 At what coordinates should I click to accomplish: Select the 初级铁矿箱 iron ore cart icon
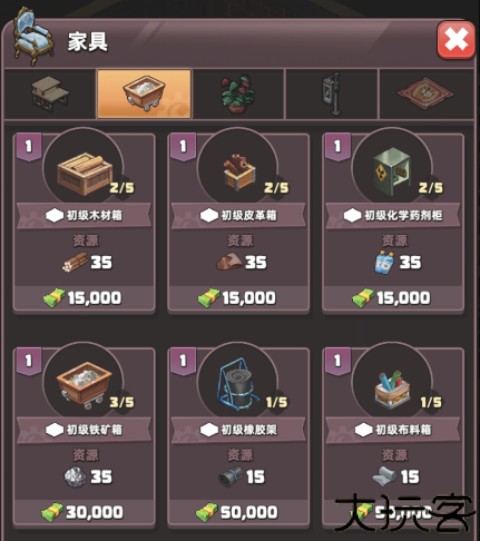click(84, 385)
